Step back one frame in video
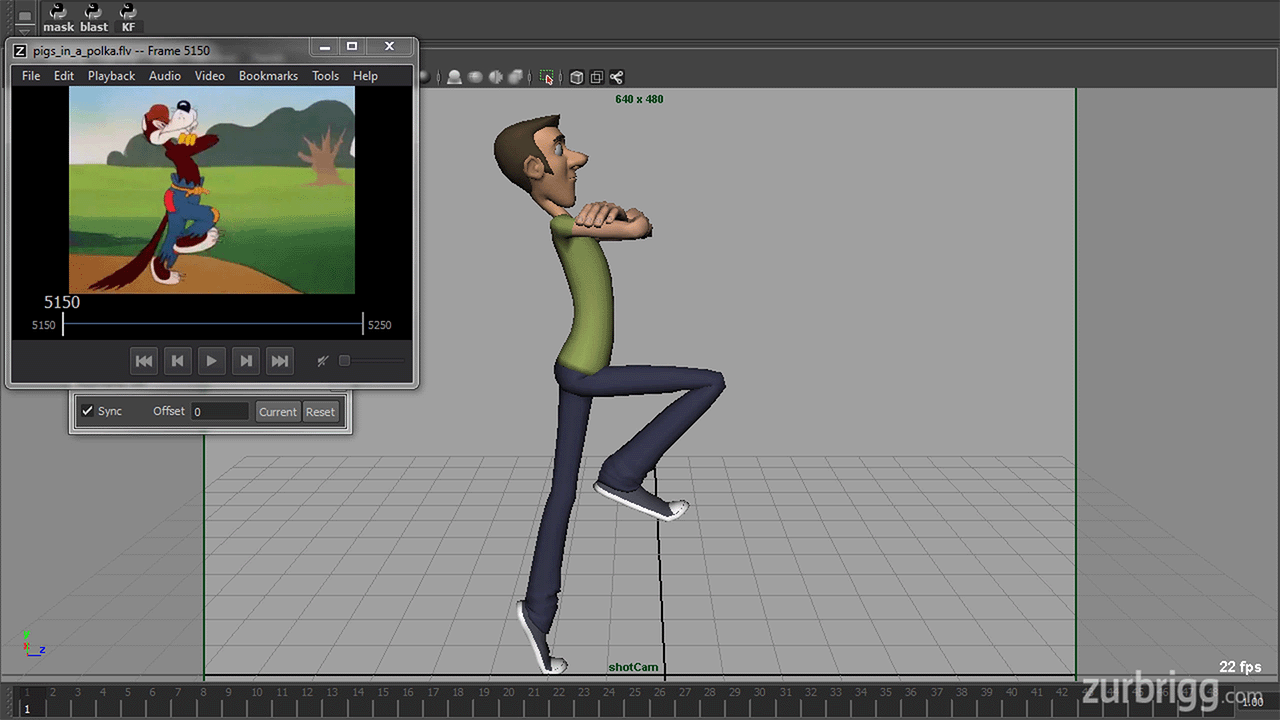Viewport: 1280px width, 720px height. click(x=177, y=361)
